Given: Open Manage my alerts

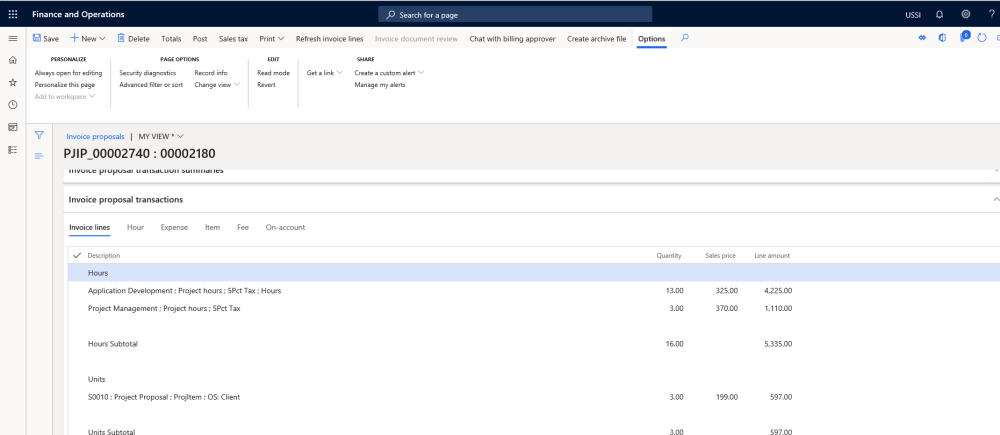Looking at the screenshot, I should tap(379, 84).
